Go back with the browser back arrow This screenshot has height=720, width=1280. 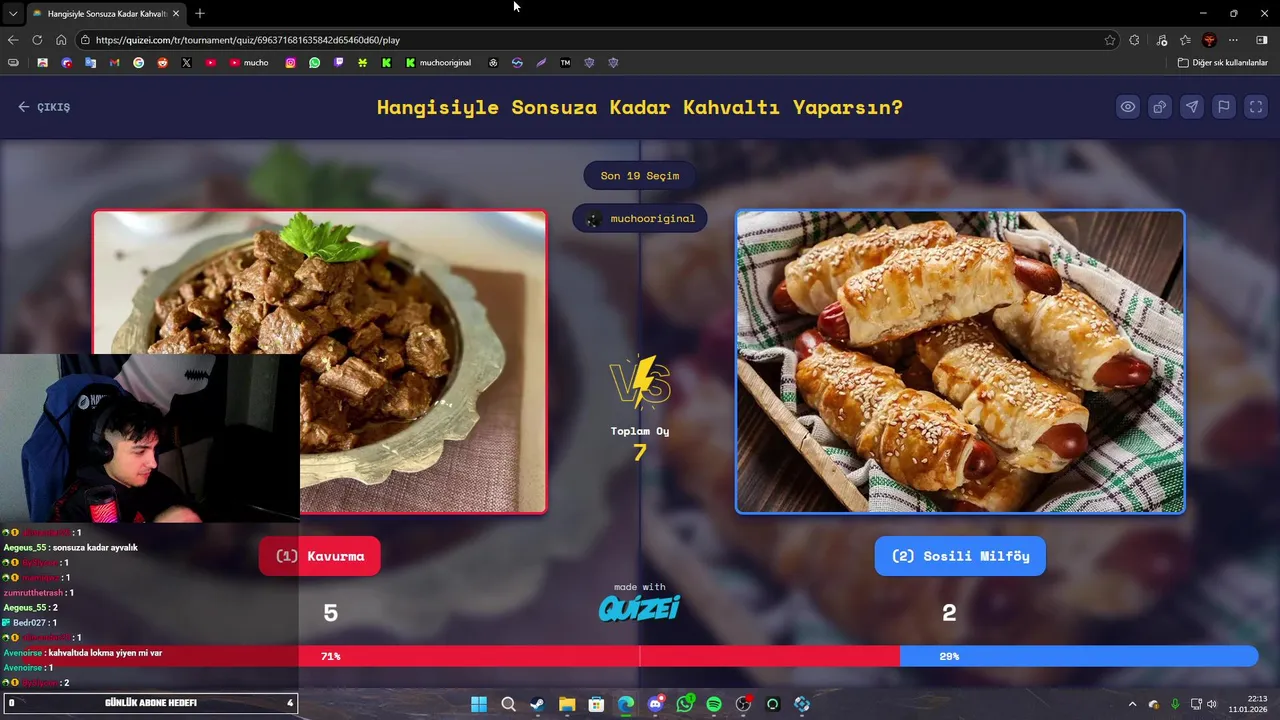coord(13,40)
